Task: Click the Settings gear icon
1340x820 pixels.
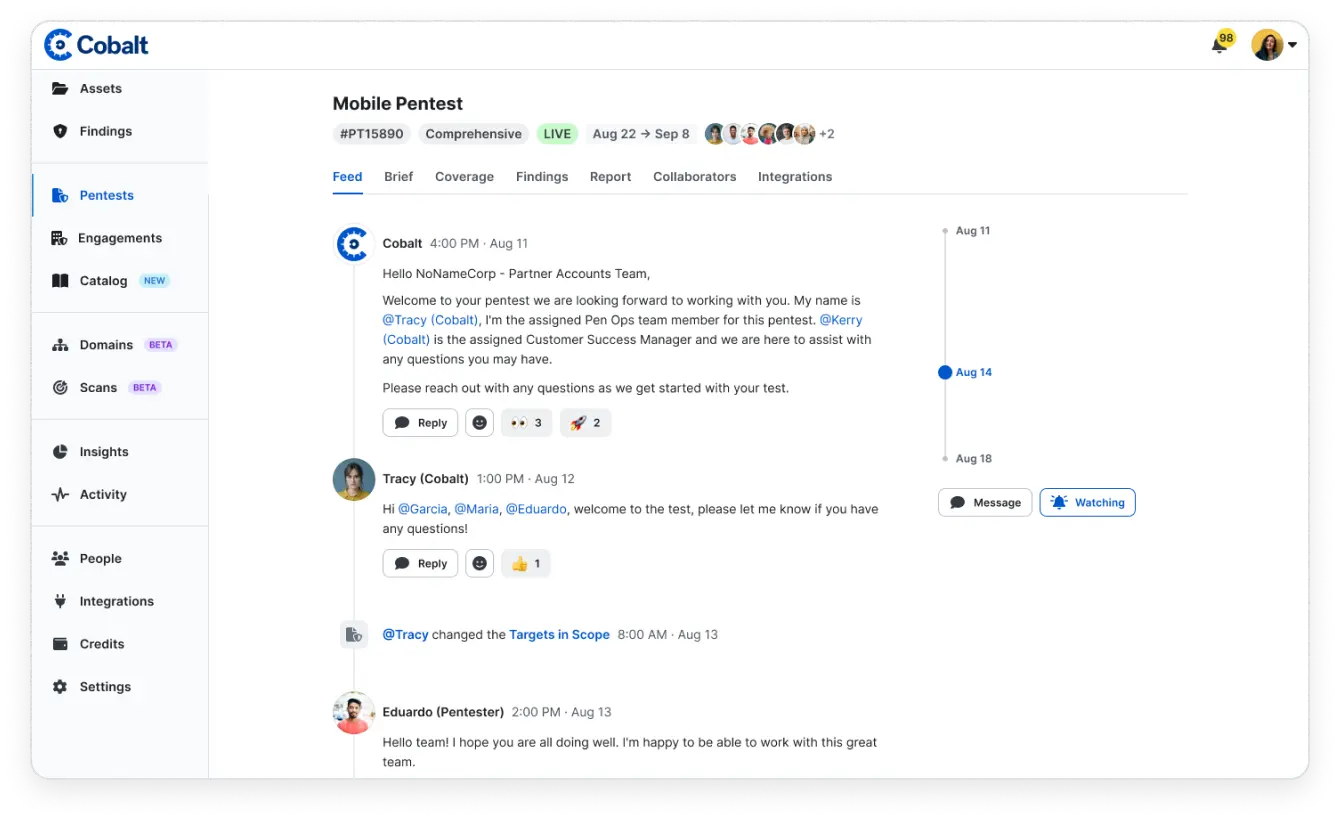Action: coord(60,687)
